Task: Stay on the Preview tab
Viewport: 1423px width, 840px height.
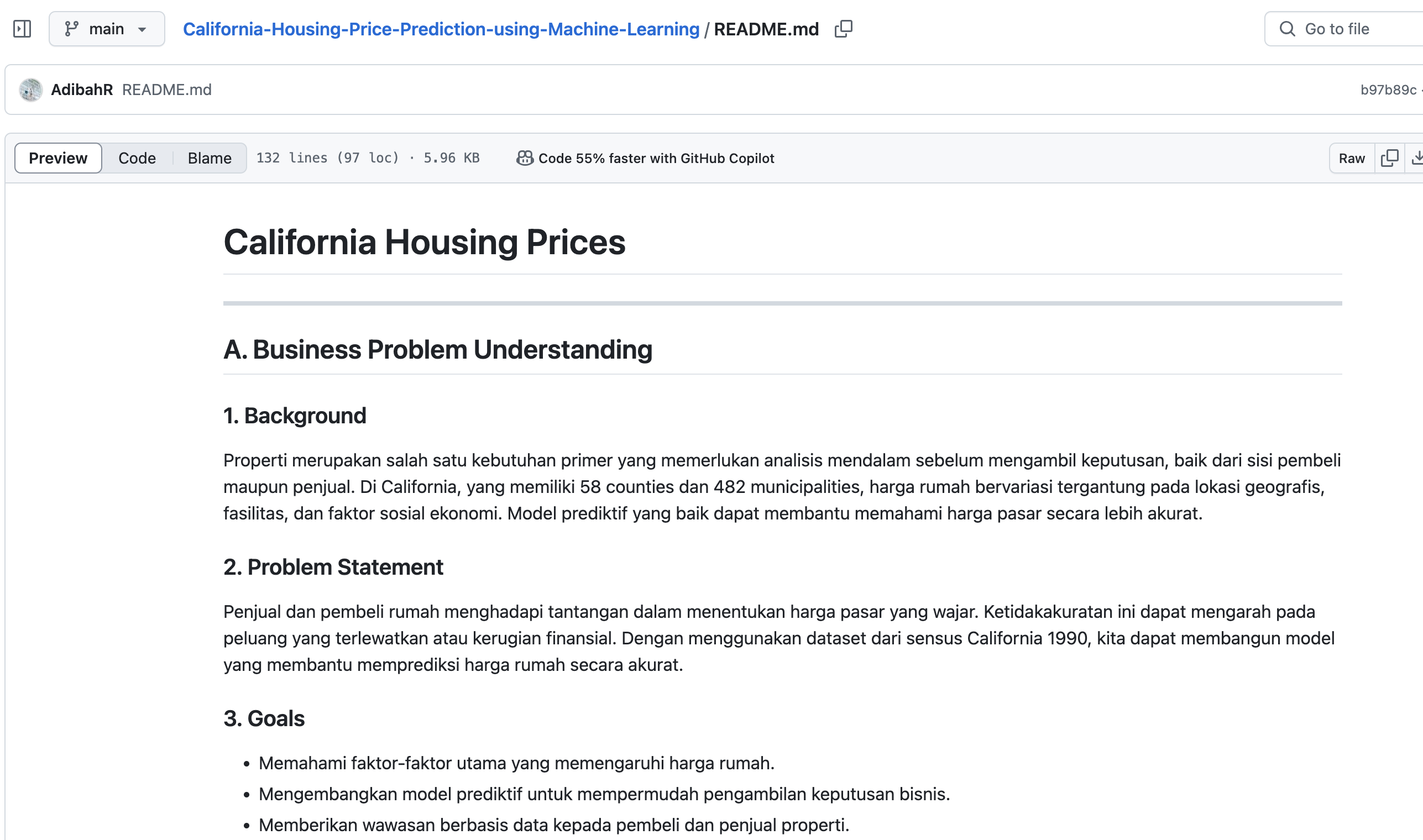Action: coord(57,158)
